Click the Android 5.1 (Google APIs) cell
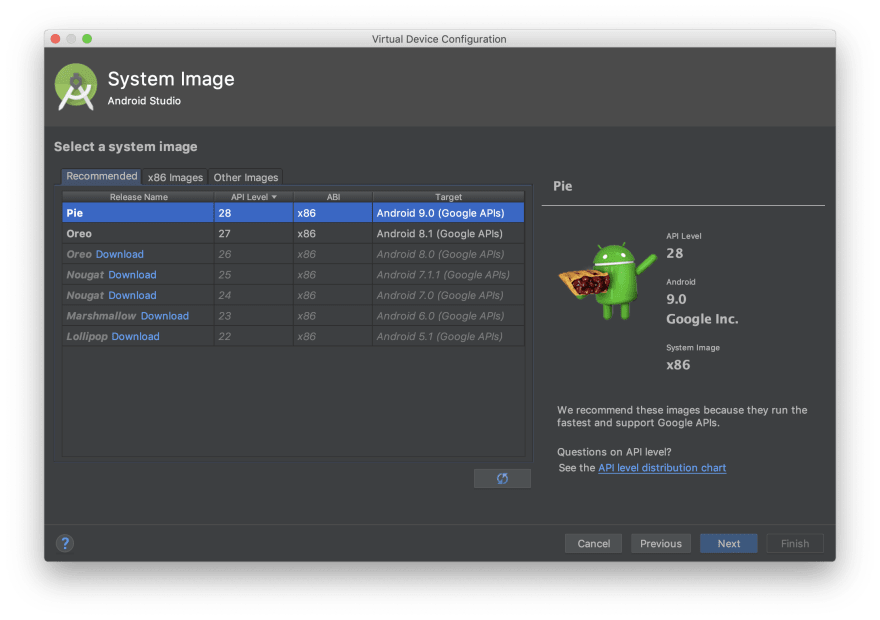 448,336
